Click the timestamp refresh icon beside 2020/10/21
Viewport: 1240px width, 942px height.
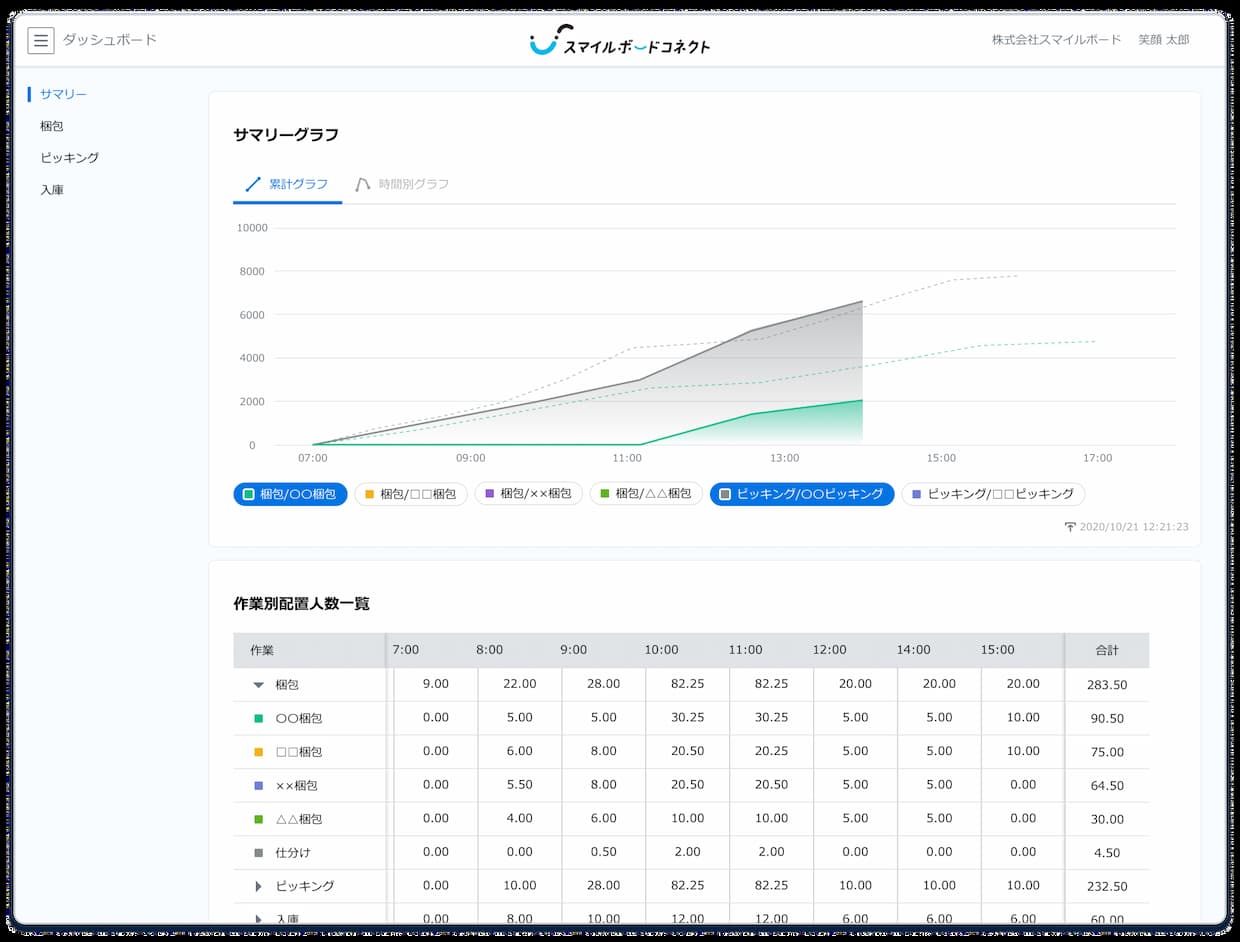click(1070, 527)
